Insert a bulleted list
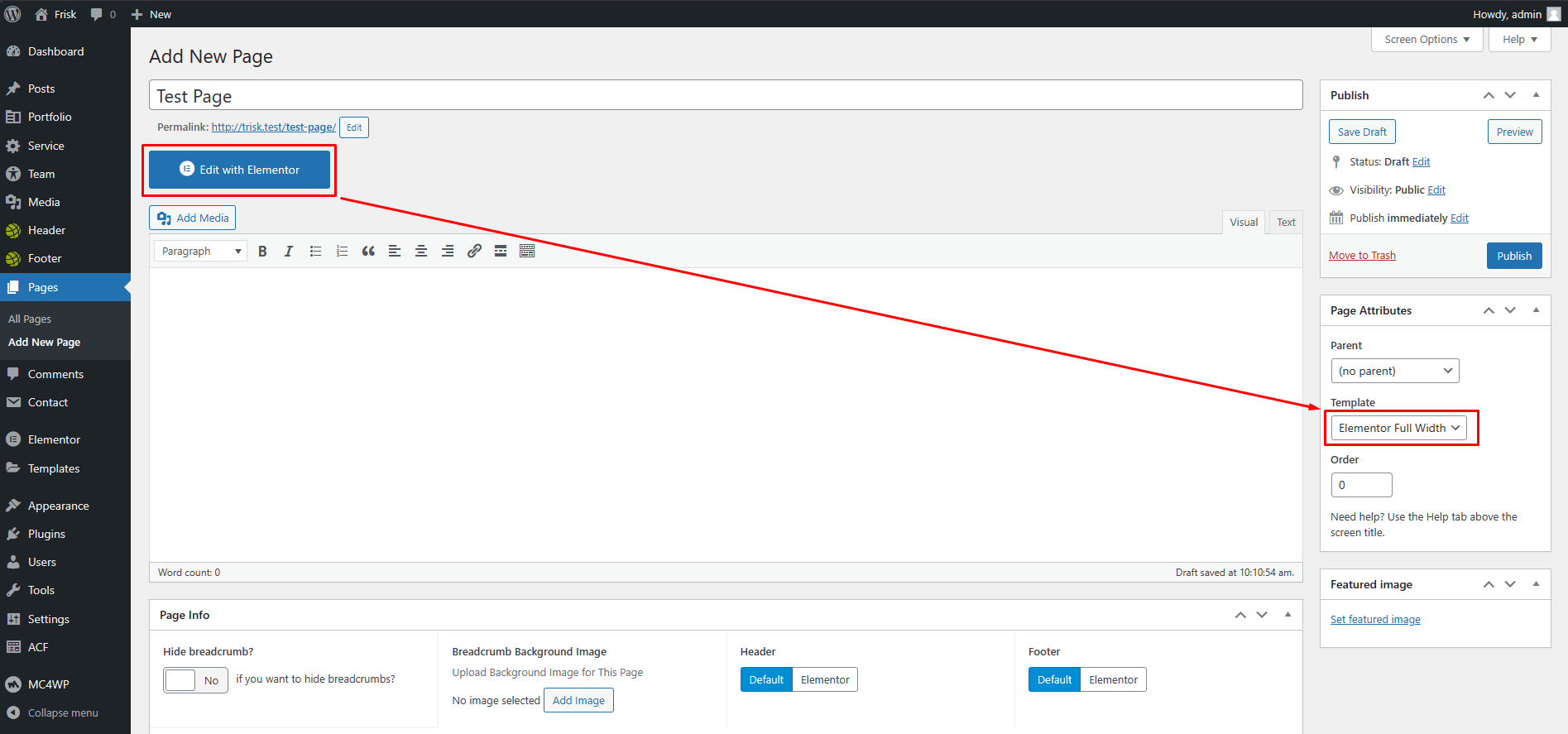This screenshot has height=734, width=1568. click(x=315, y=252)
